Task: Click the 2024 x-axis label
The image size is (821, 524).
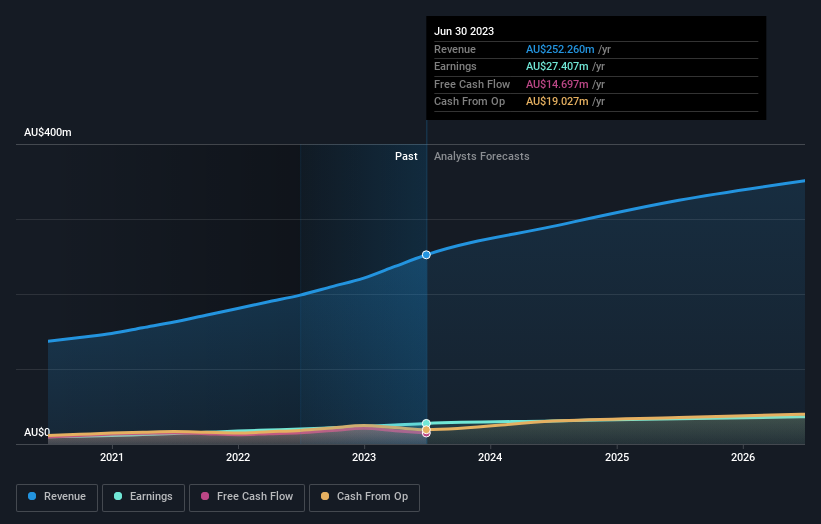Action: [x=490, y=458]
